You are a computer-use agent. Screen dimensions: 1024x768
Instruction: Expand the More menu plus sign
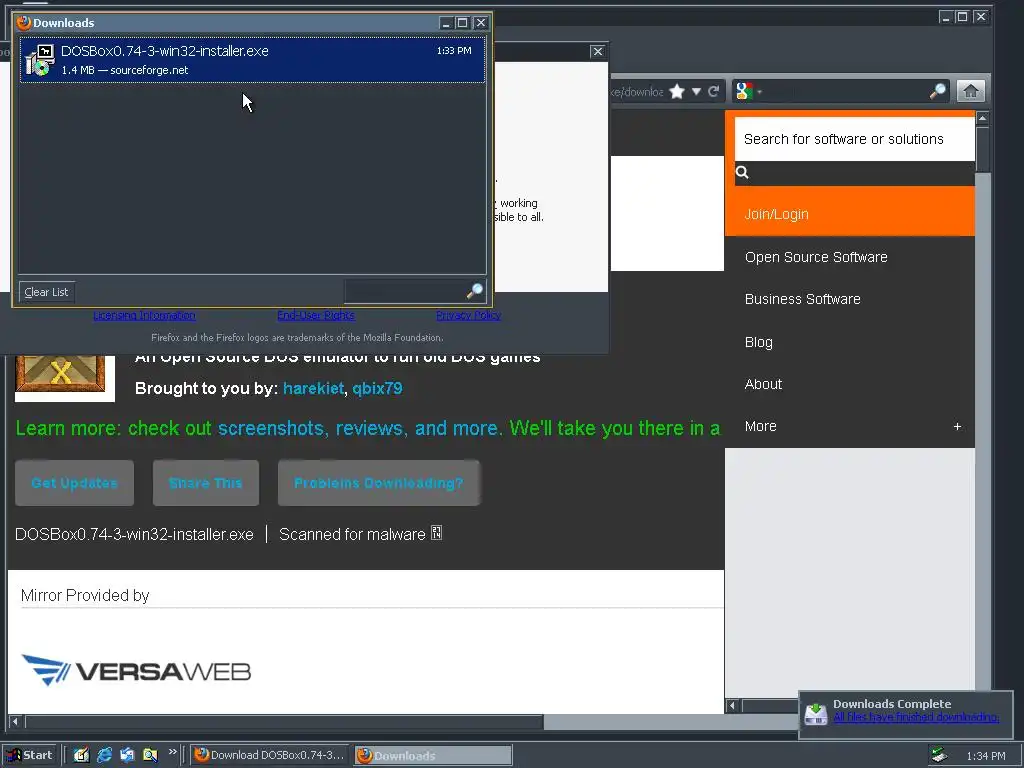[x=957, y=426]
